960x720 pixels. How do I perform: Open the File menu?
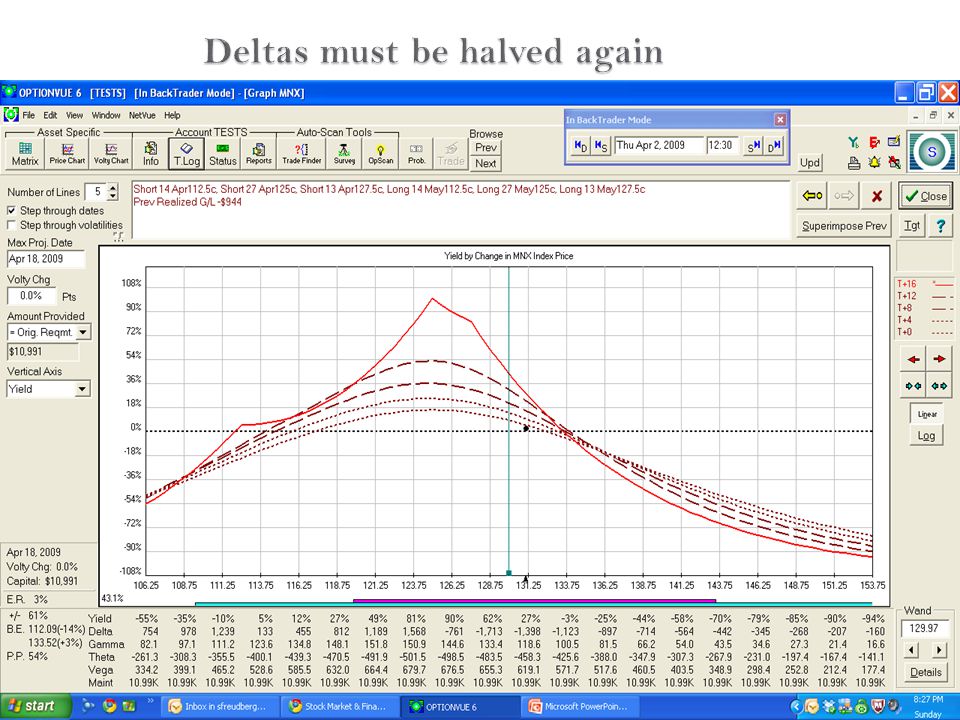(28, 115)
